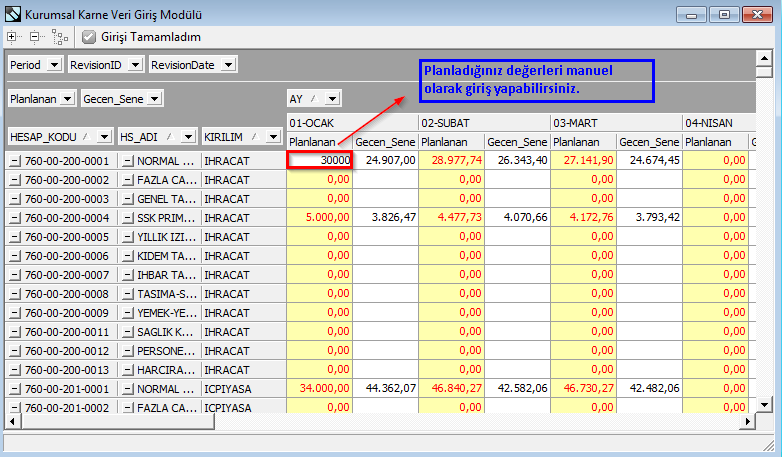Image resolution: width=782 pixels, height=457 pixels.
Task: Click the Planlanan sub-header under 02-SUBAT
Action: coord(451,142)
